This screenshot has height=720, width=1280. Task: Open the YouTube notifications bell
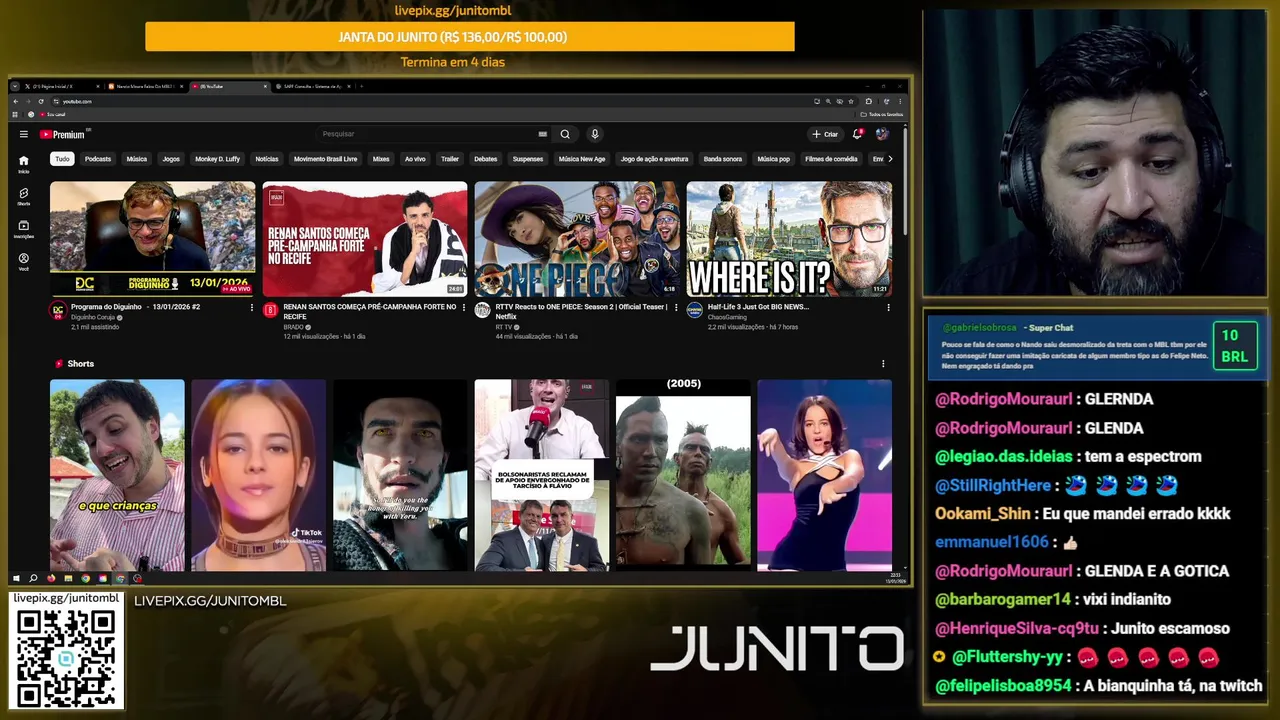857,134
